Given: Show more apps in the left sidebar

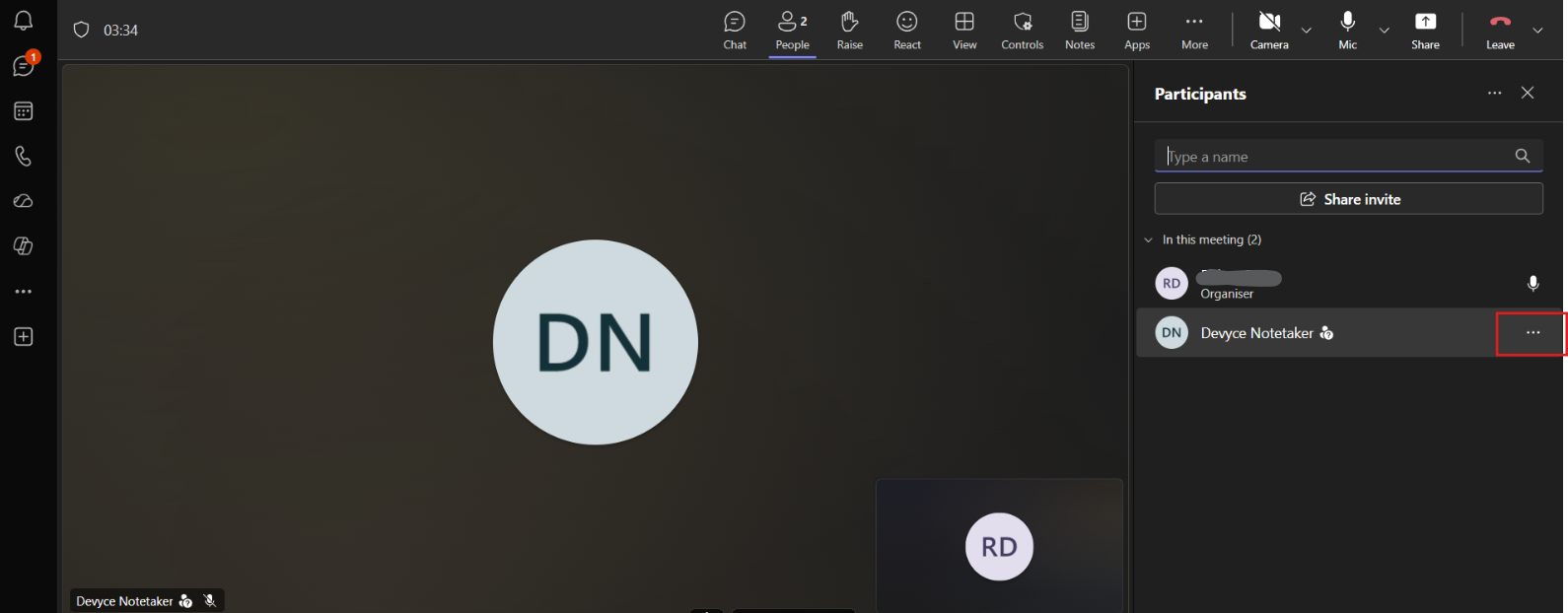Looking at the screenshot, I should point(24,292).
